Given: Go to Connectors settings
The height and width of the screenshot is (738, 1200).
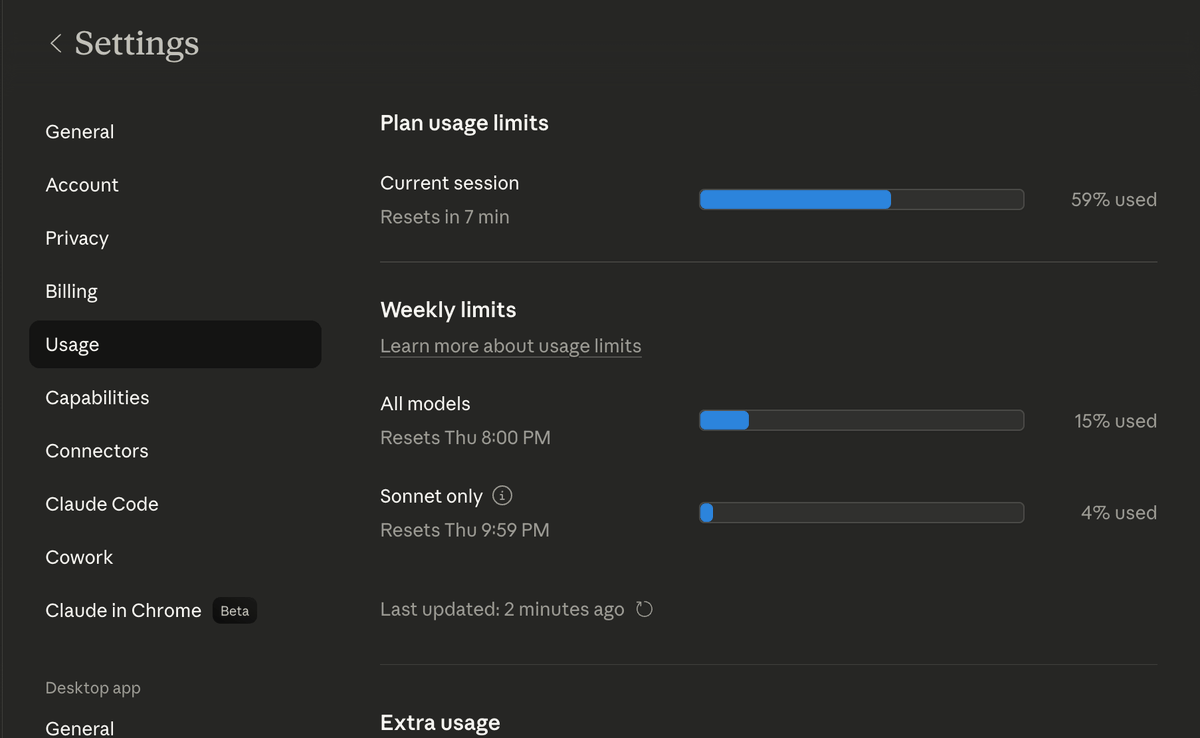Looking at the screenshot, I should tap(175, 451).
